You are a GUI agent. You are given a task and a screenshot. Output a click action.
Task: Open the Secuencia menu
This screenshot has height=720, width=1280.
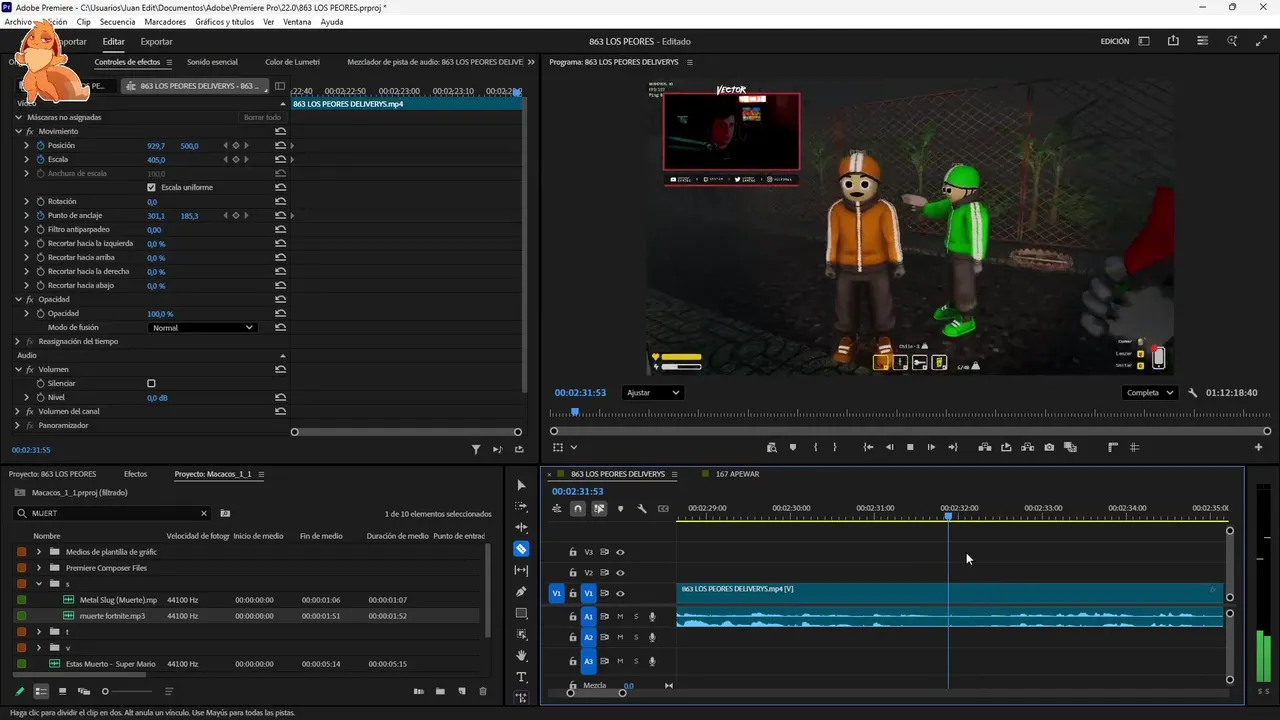117,22
